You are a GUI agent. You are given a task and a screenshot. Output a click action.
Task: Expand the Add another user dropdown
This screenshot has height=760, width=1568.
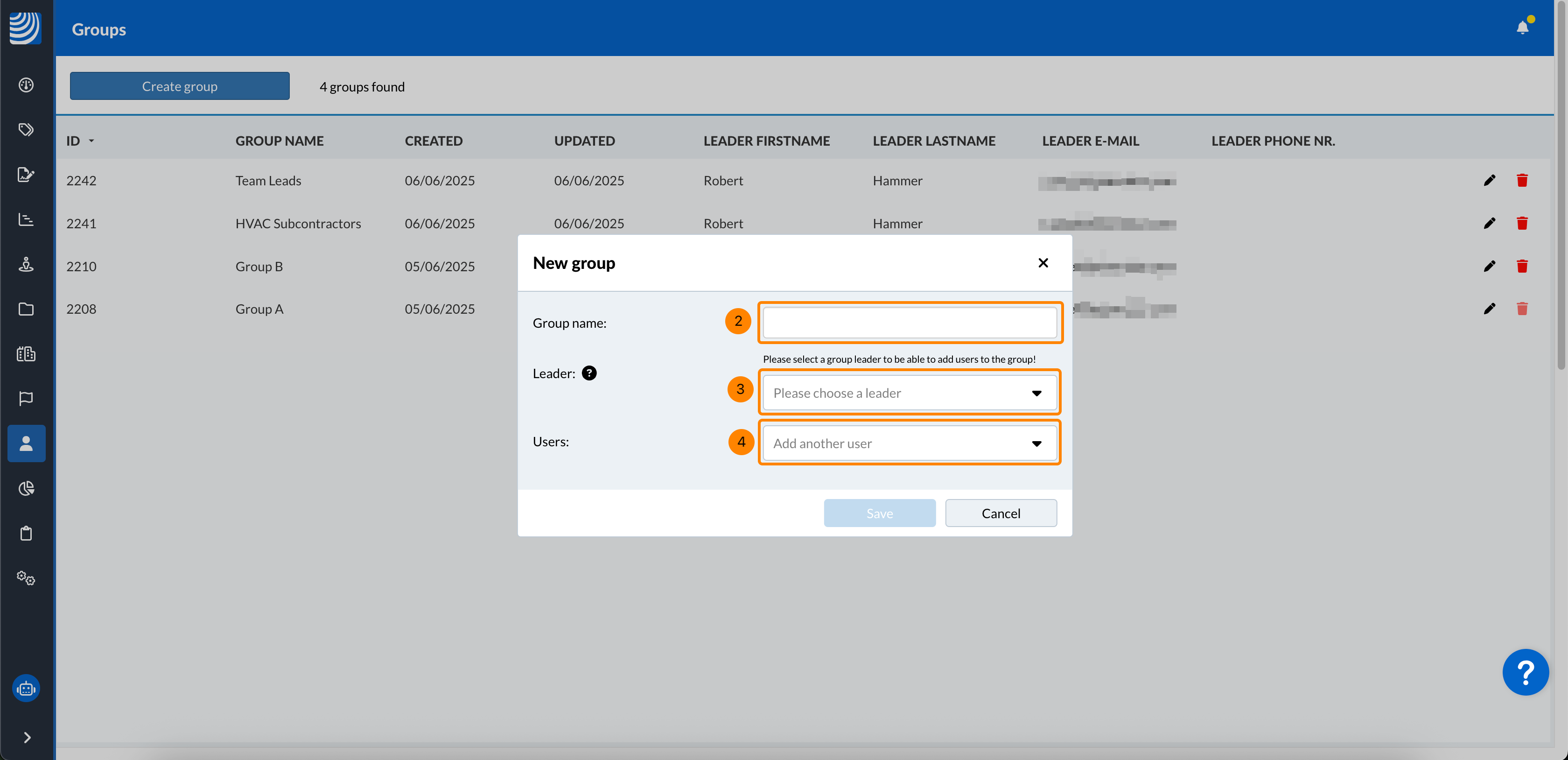coord(909,443)
